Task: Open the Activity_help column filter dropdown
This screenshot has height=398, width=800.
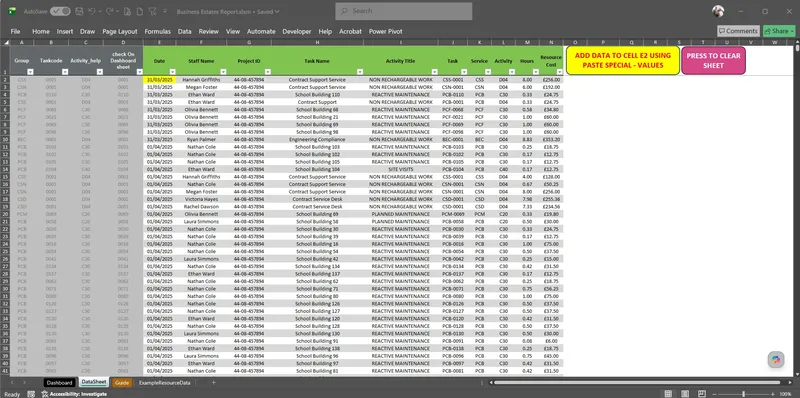Action: (x=99, y=72)
